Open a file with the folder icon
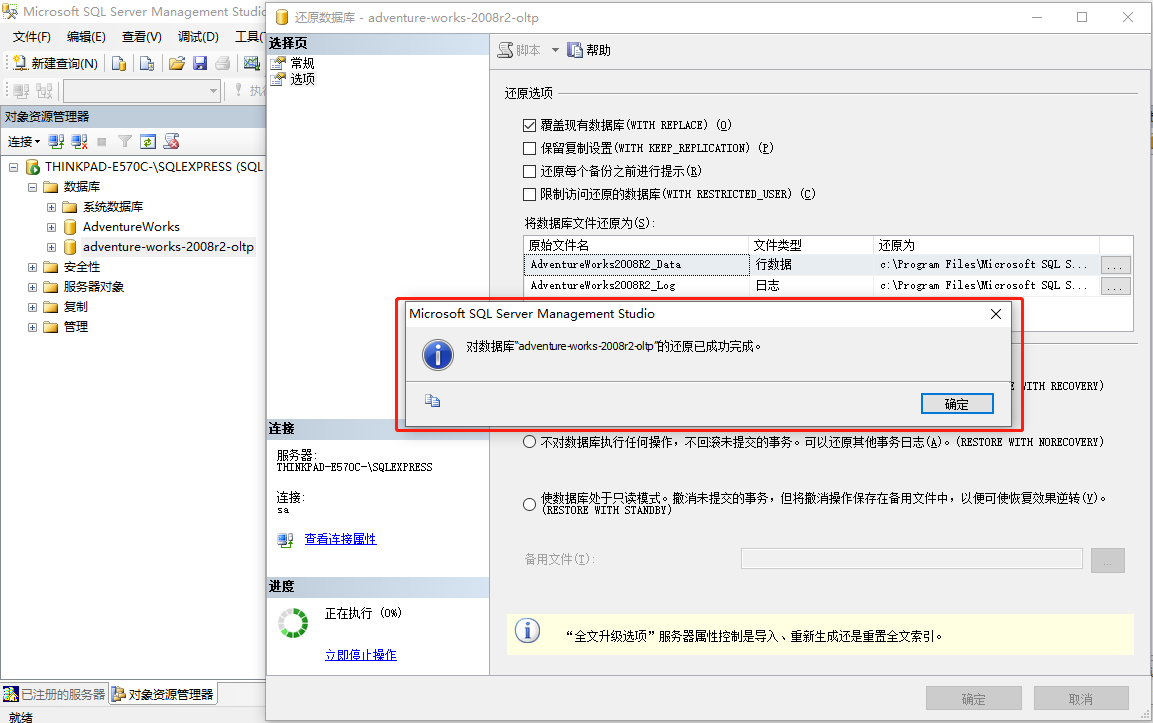 click(x=176, y=64)
